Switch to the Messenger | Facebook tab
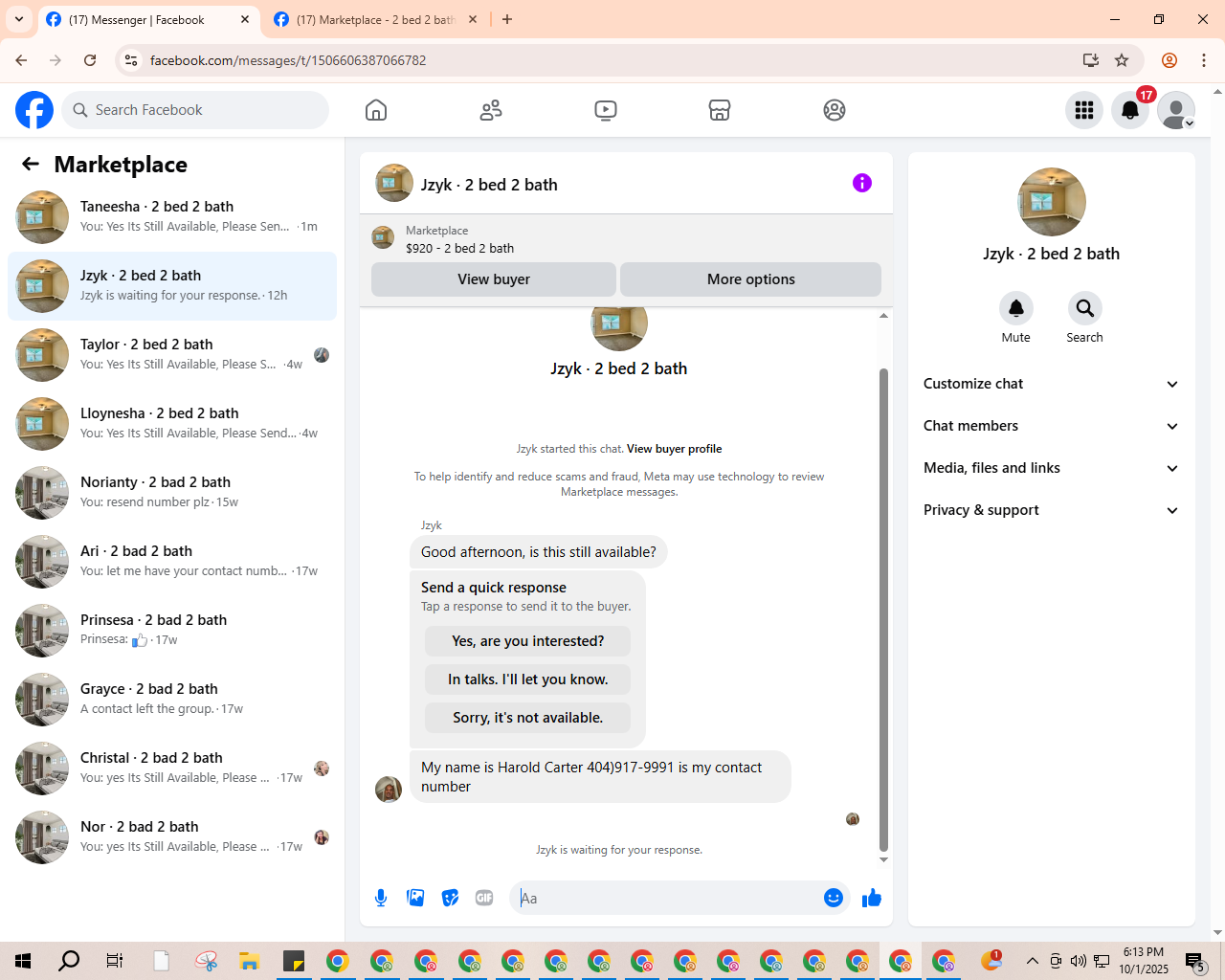This screenshot has height=980, width=1225. point(148,19)
